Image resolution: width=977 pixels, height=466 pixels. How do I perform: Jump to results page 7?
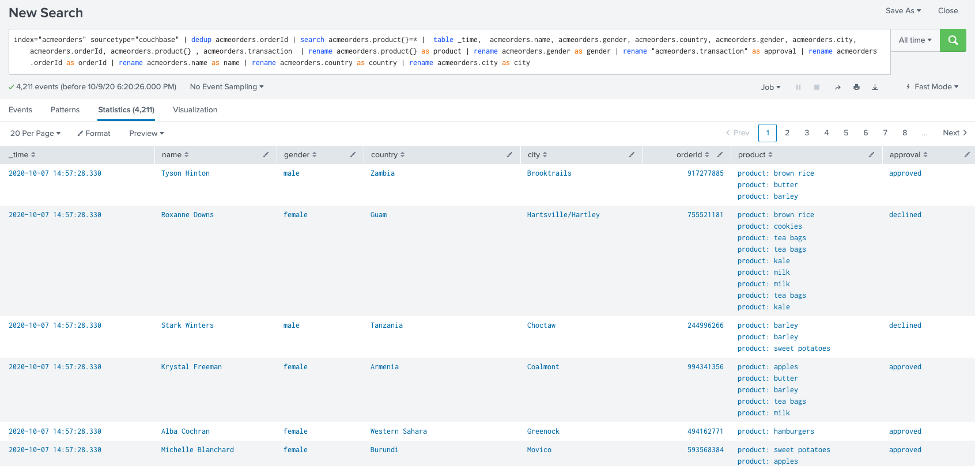885,133
